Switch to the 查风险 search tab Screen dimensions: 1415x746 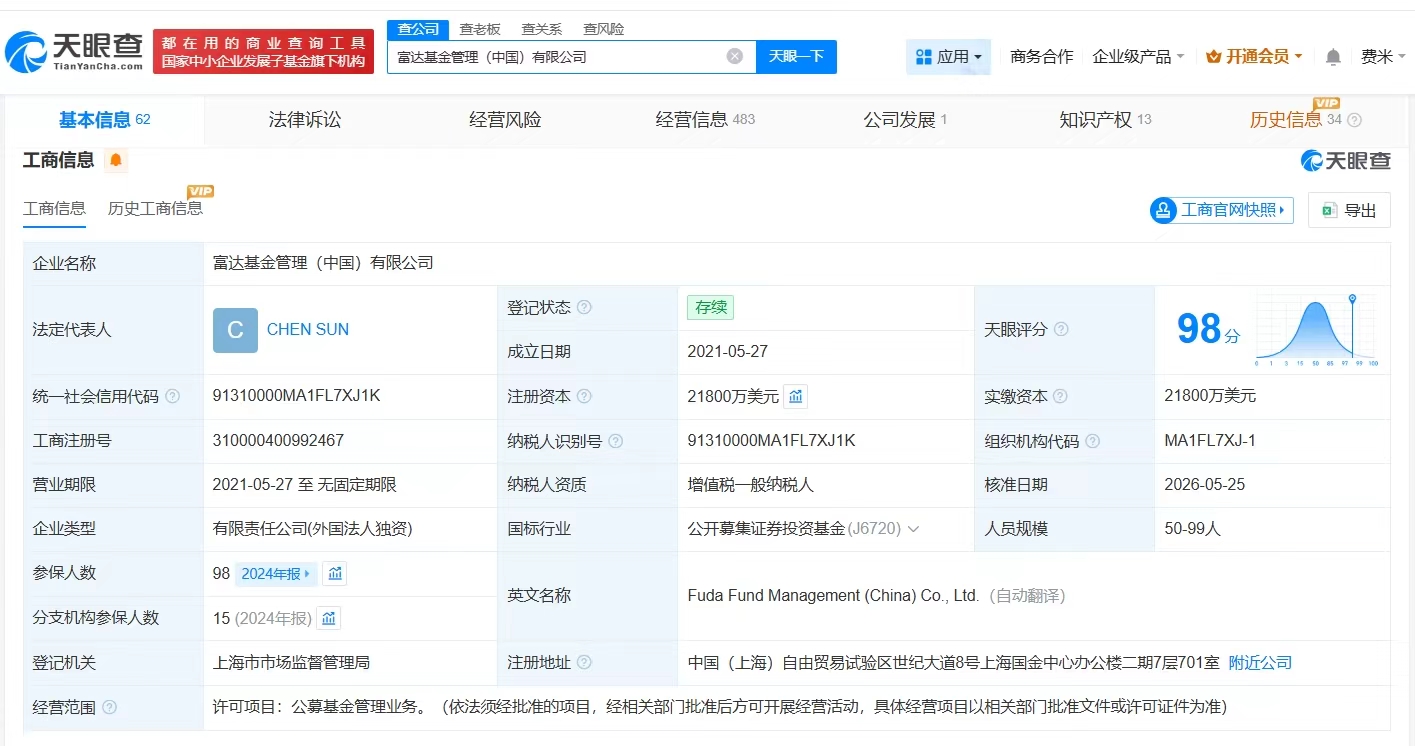604,29
